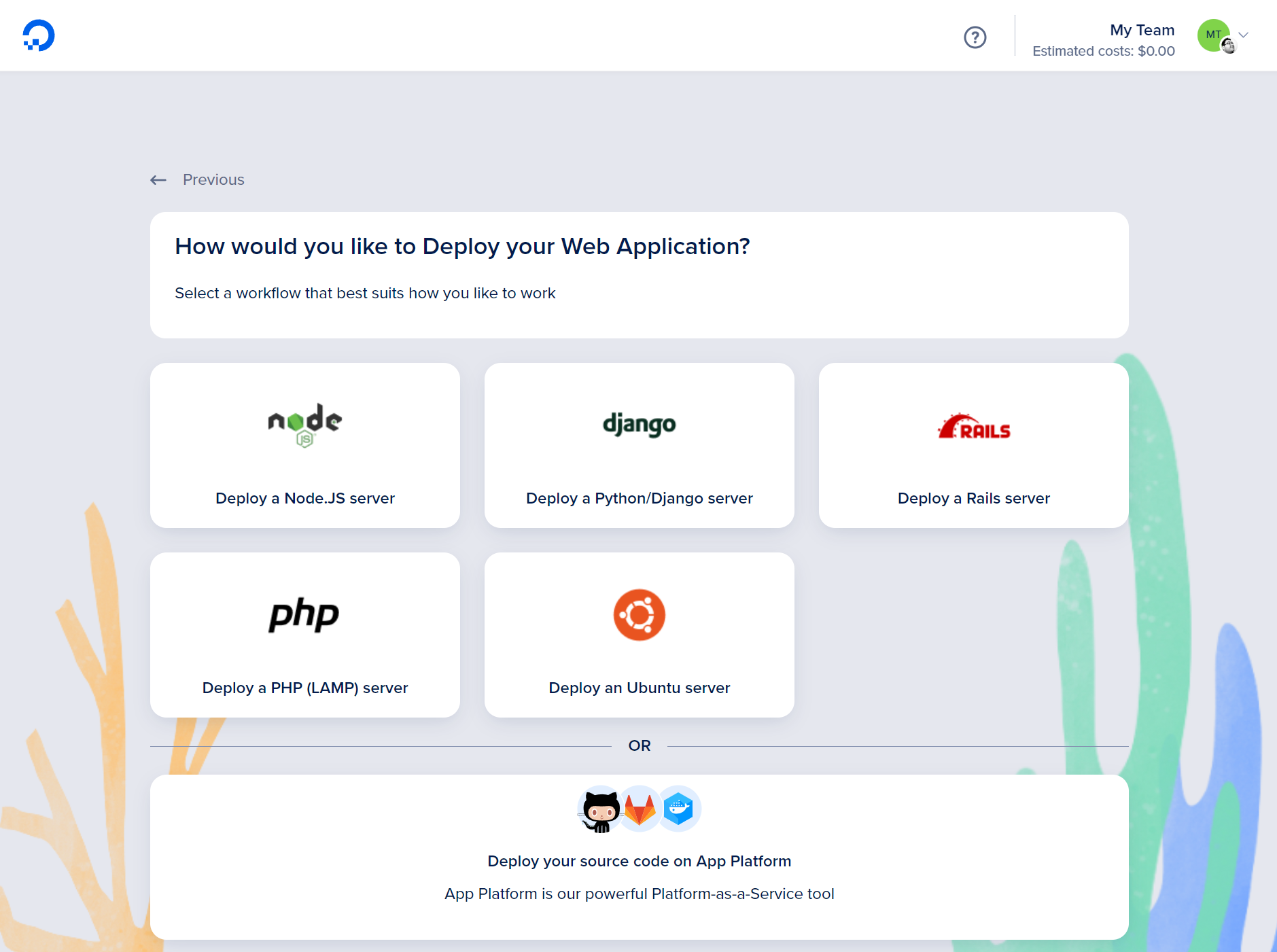Click the Django logo

tap(639, 425)
